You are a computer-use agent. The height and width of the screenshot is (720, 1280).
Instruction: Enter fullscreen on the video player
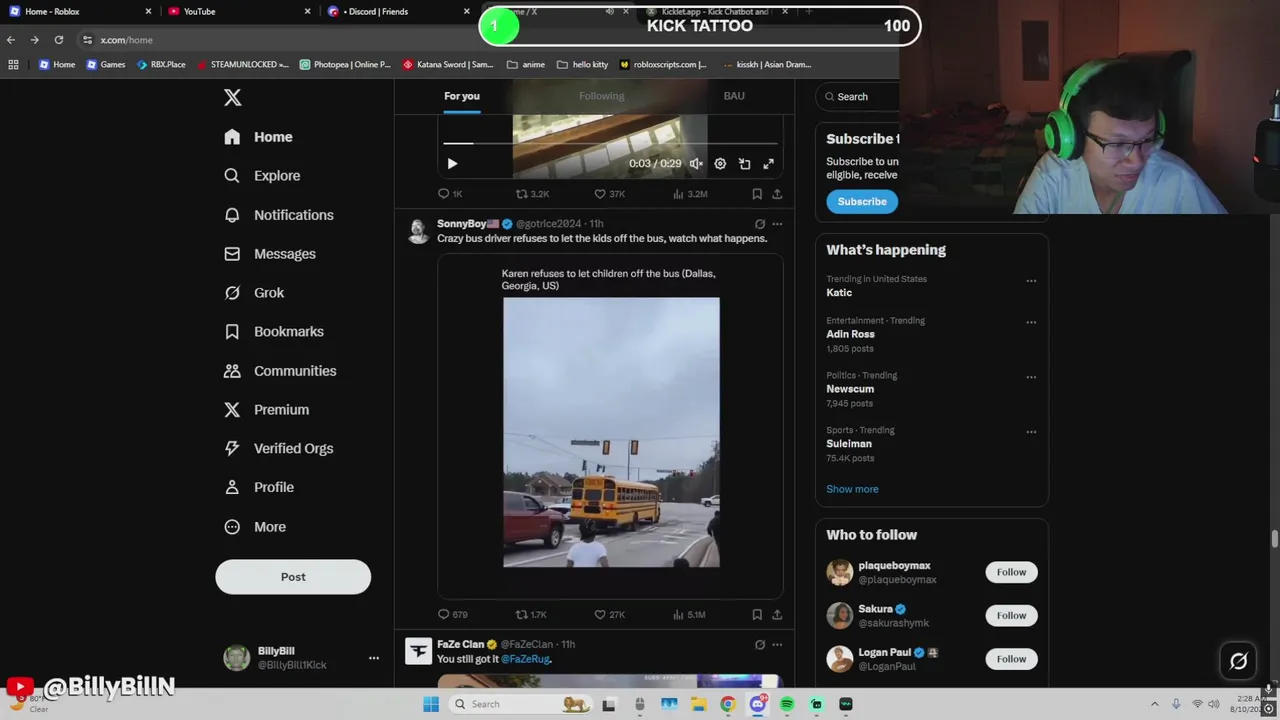click(x=769, y=164)
